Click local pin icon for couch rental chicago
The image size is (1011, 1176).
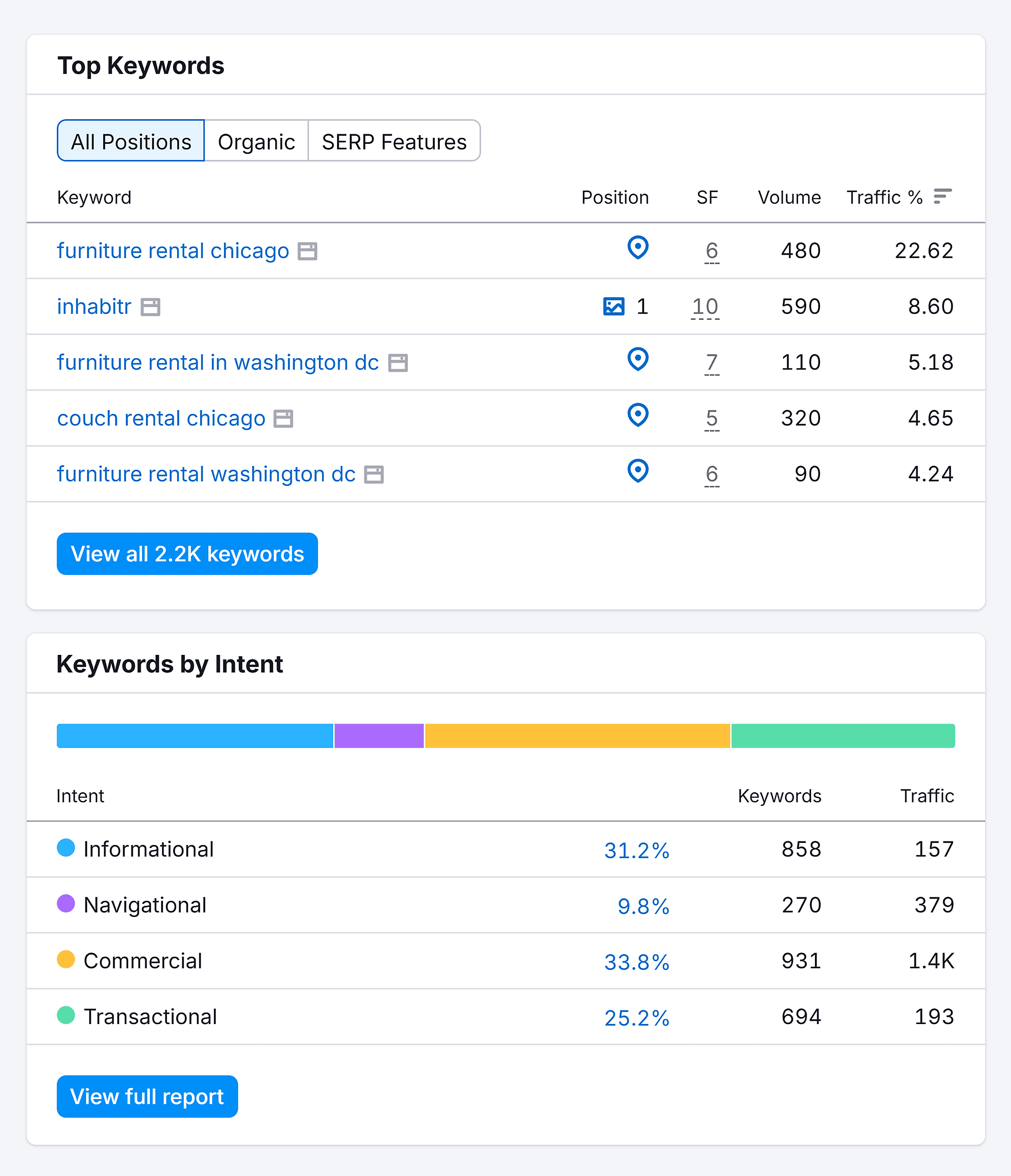[637, 415]
